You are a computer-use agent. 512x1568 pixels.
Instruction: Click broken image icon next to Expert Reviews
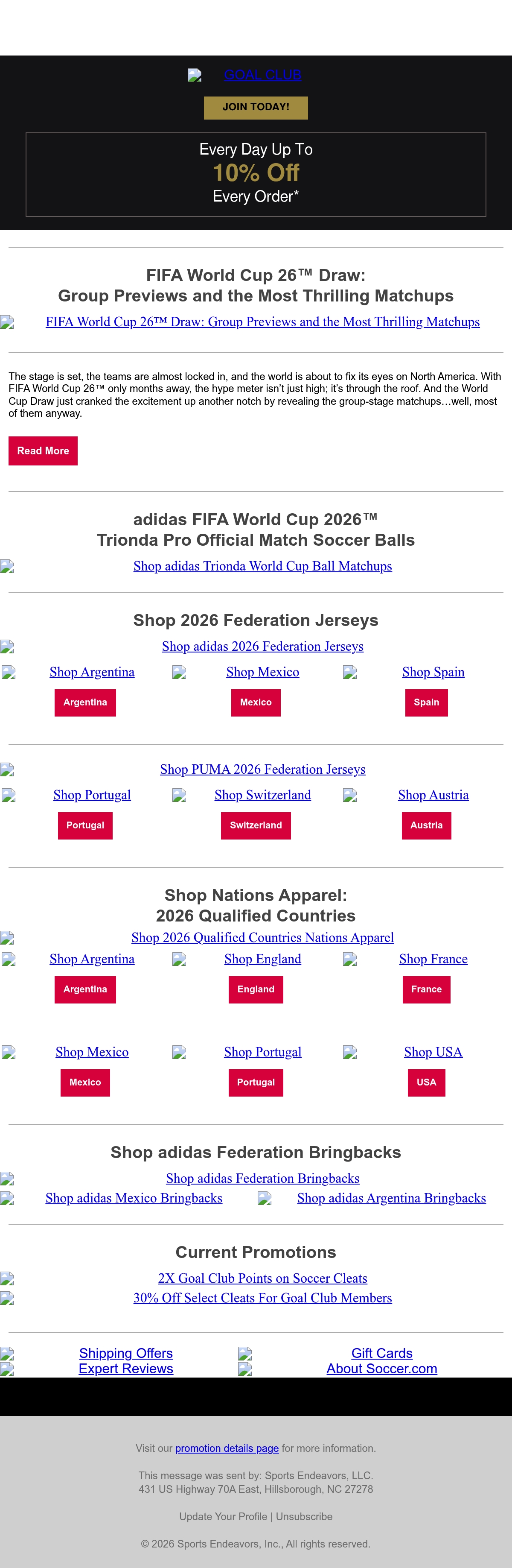(x=7, y=1369)
